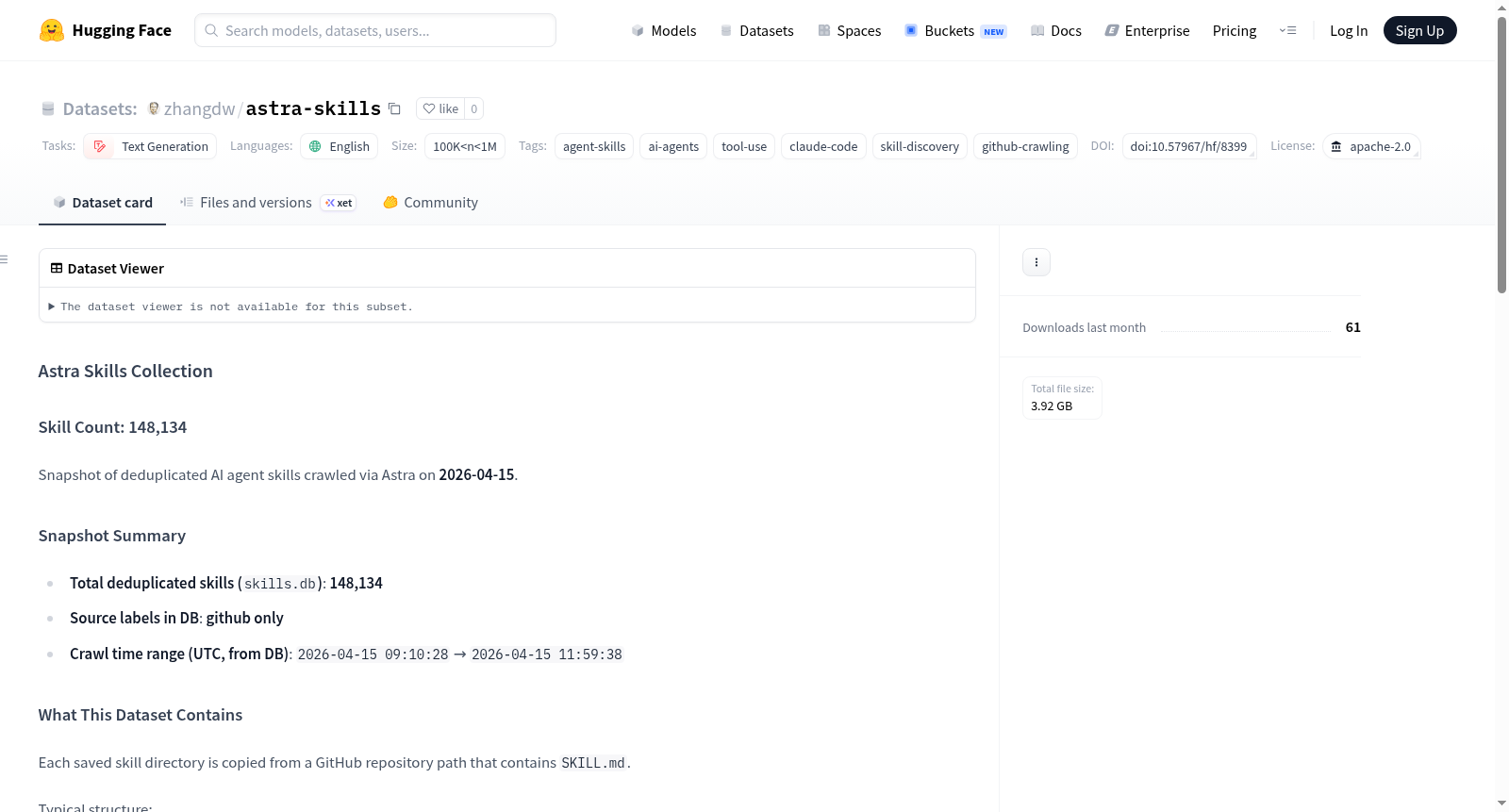Click the astra-skills dataset title link

pos(313,108)
